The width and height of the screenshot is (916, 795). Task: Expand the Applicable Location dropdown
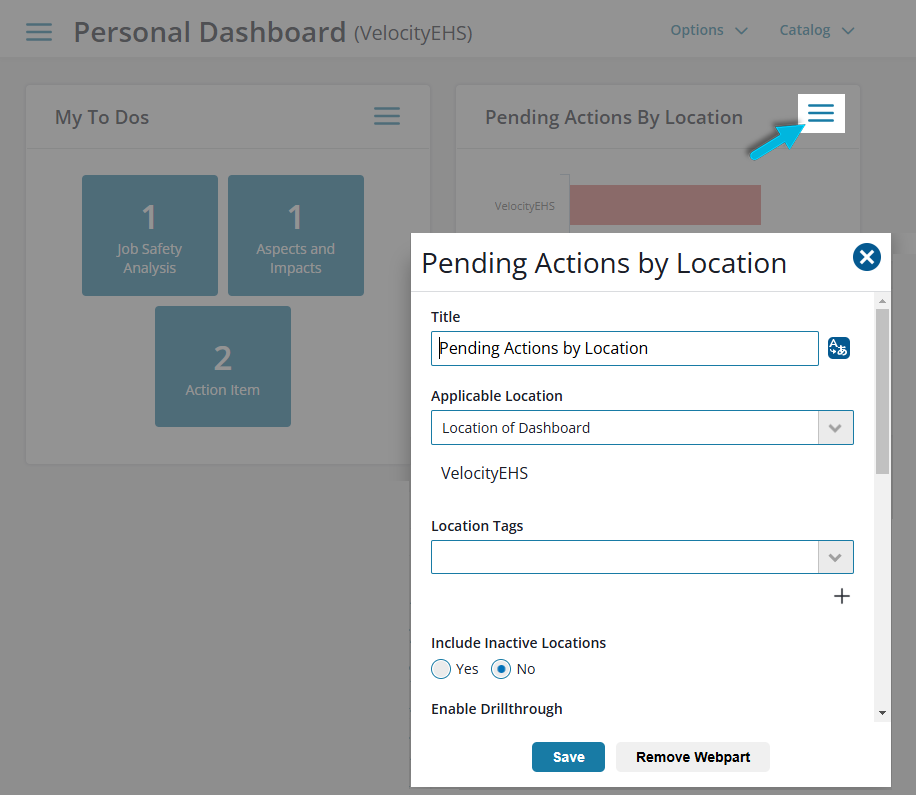pyautogui.click(x=835, y=428)
